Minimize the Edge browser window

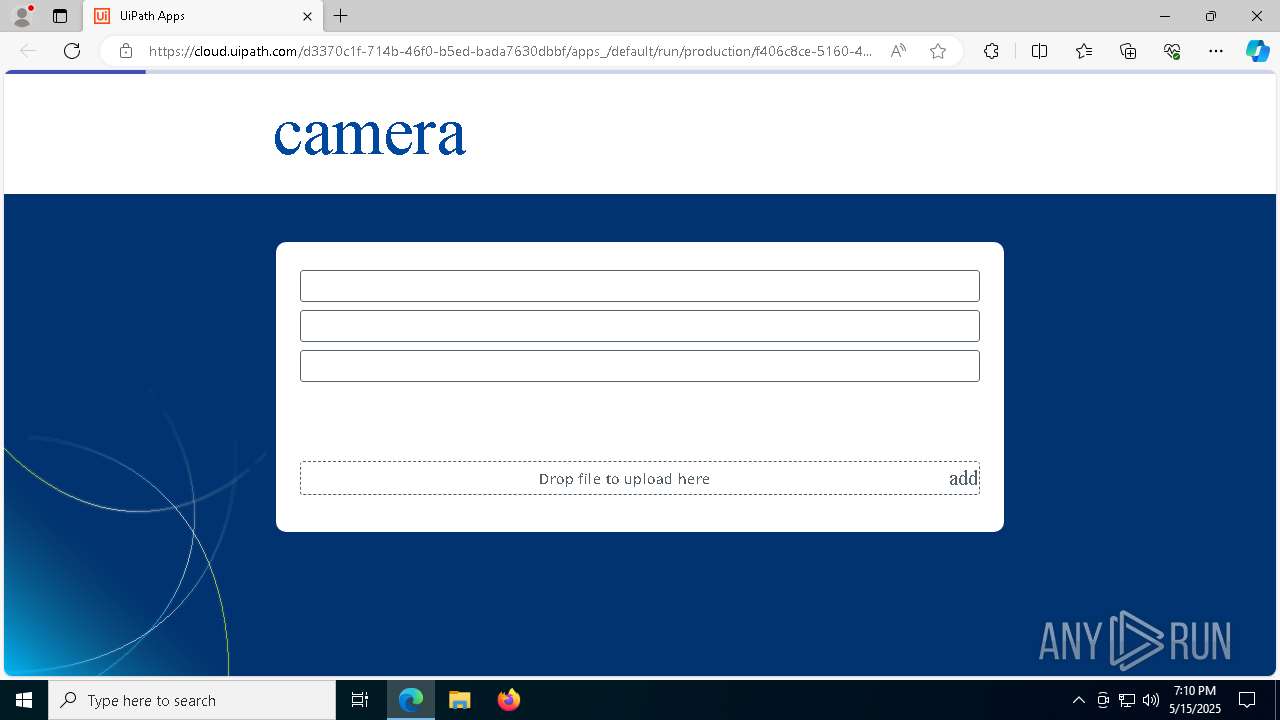pyautogui.click(x=1165, y=16)
